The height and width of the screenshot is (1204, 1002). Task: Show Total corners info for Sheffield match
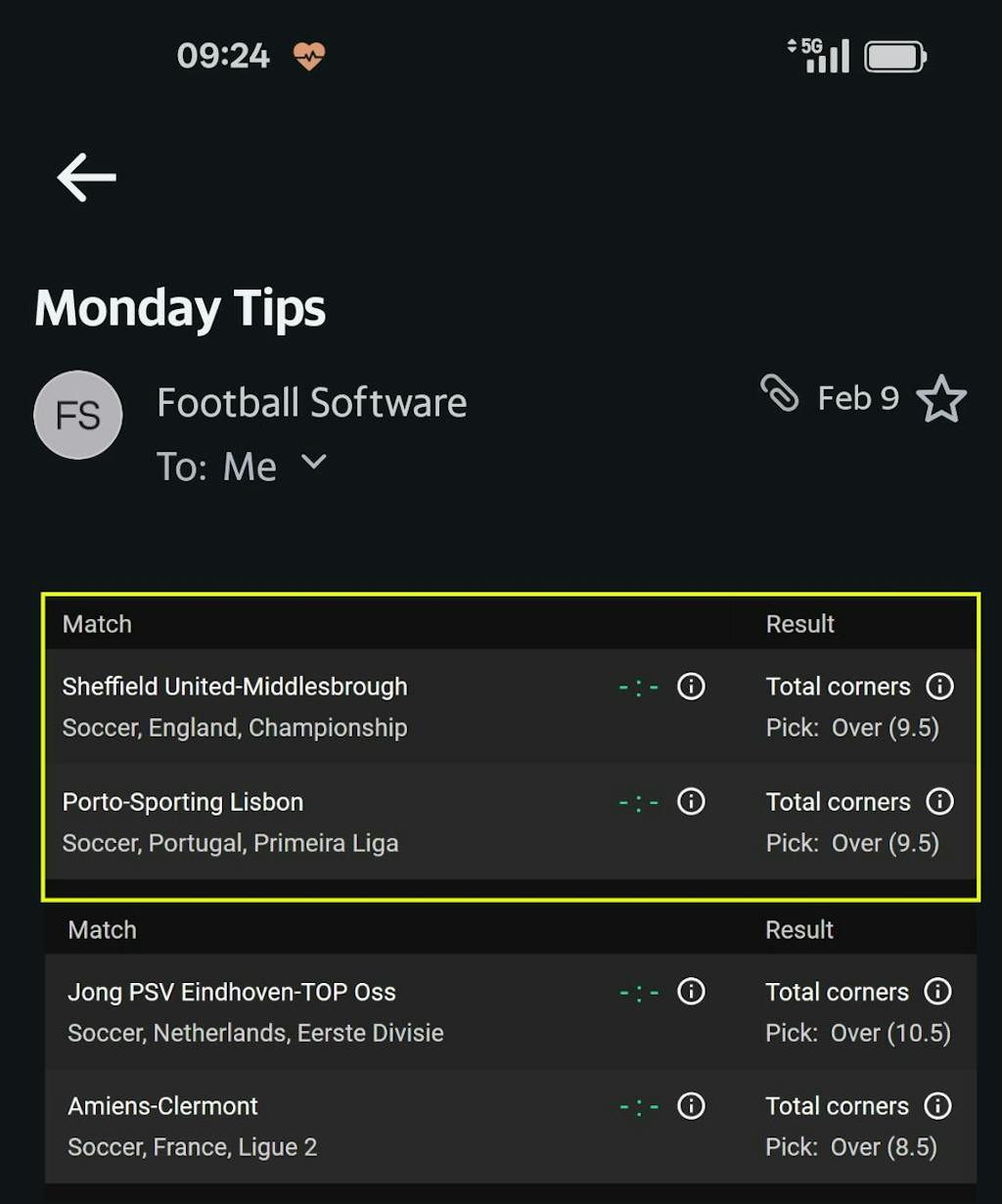click(x=939, y=687)
